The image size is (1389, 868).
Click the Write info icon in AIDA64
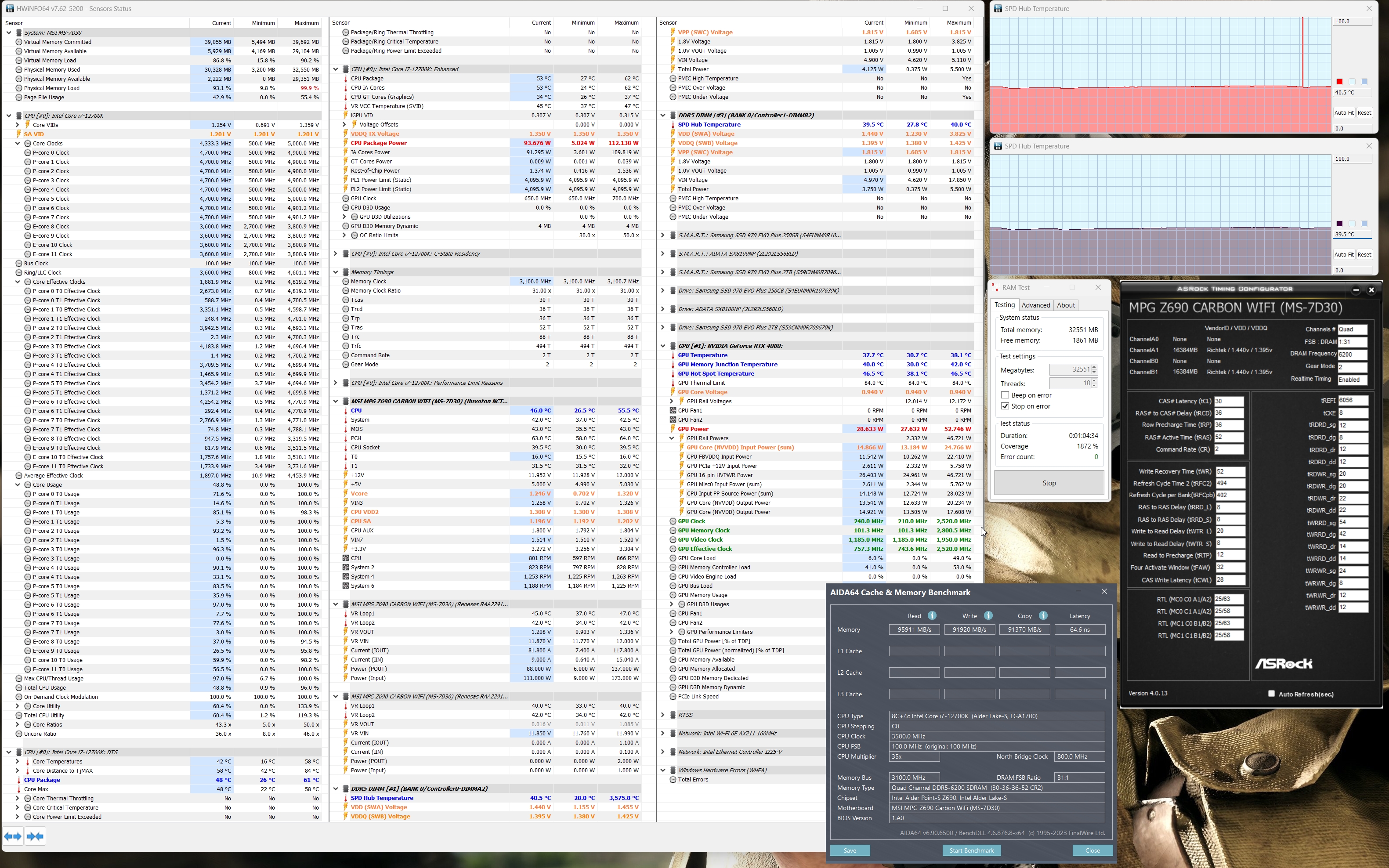tap(988, 615)
